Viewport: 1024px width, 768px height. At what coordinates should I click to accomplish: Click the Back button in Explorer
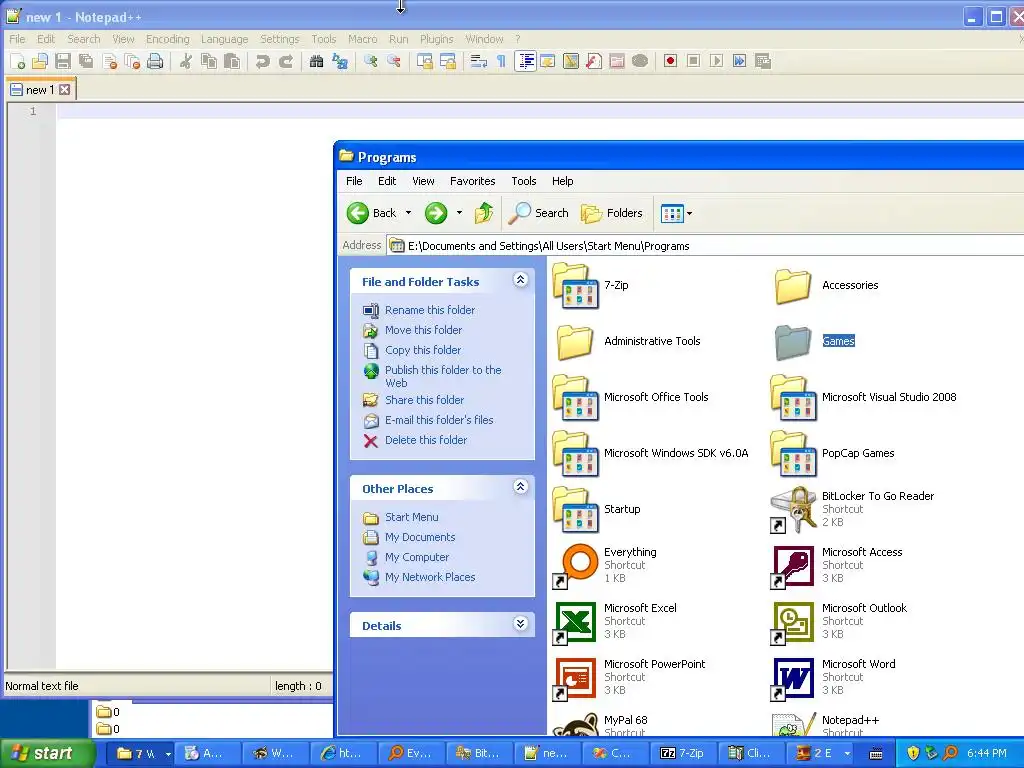click(372, 213)
